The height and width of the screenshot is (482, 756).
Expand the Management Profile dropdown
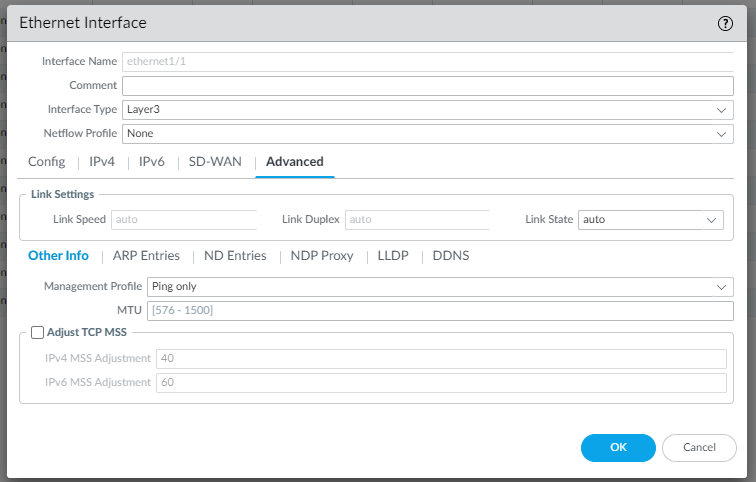coord(440,287)
